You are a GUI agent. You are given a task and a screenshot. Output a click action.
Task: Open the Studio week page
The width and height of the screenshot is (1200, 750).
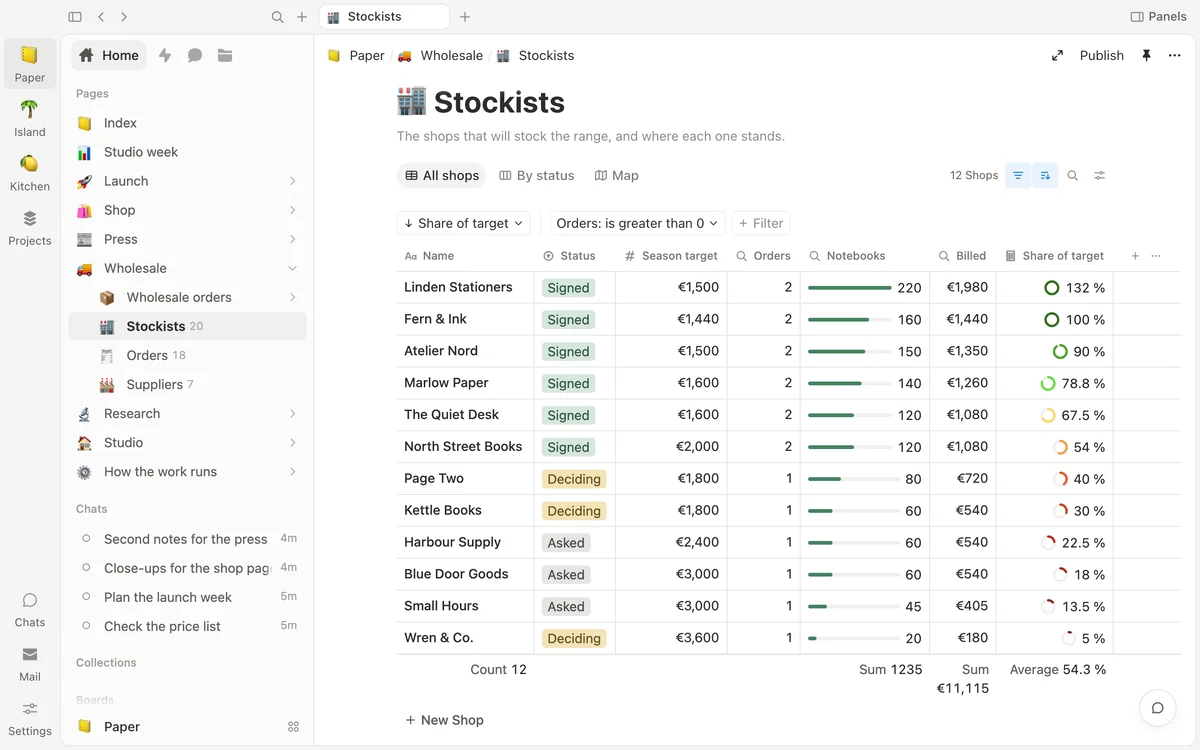point(187,152)
